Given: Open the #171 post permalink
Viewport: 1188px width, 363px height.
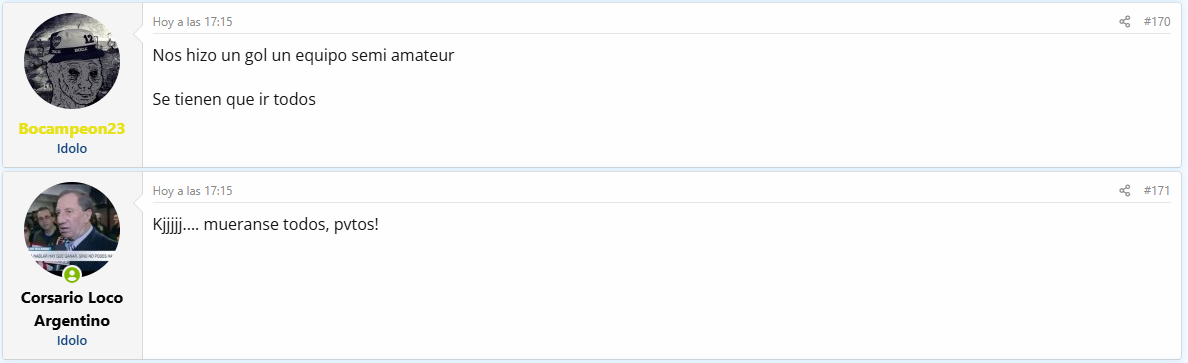Looking at the screenshot, I should click(1156, 191).
